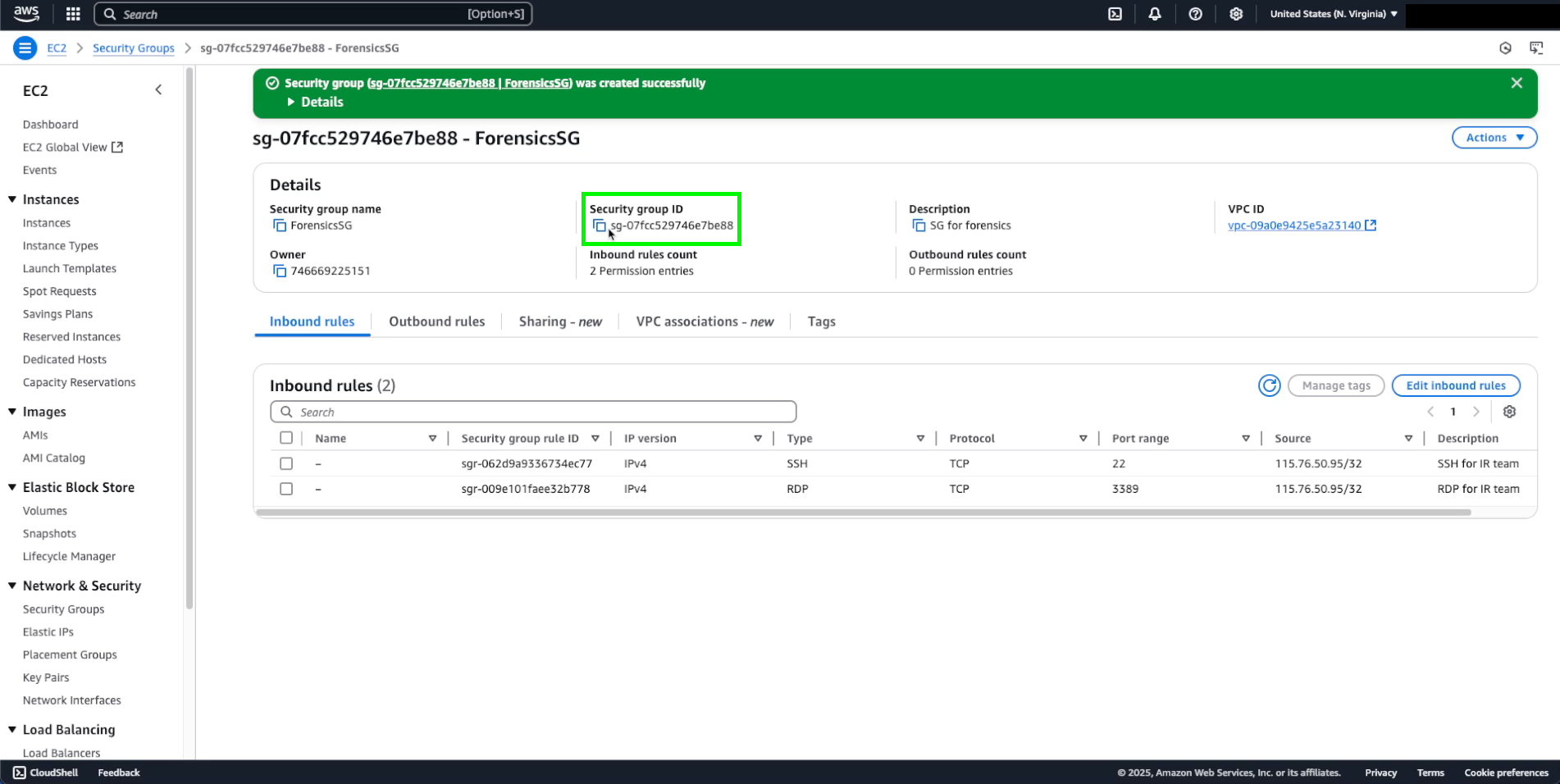
Task: Open the clock icon below region selector
Action: tap(1505, 48)
